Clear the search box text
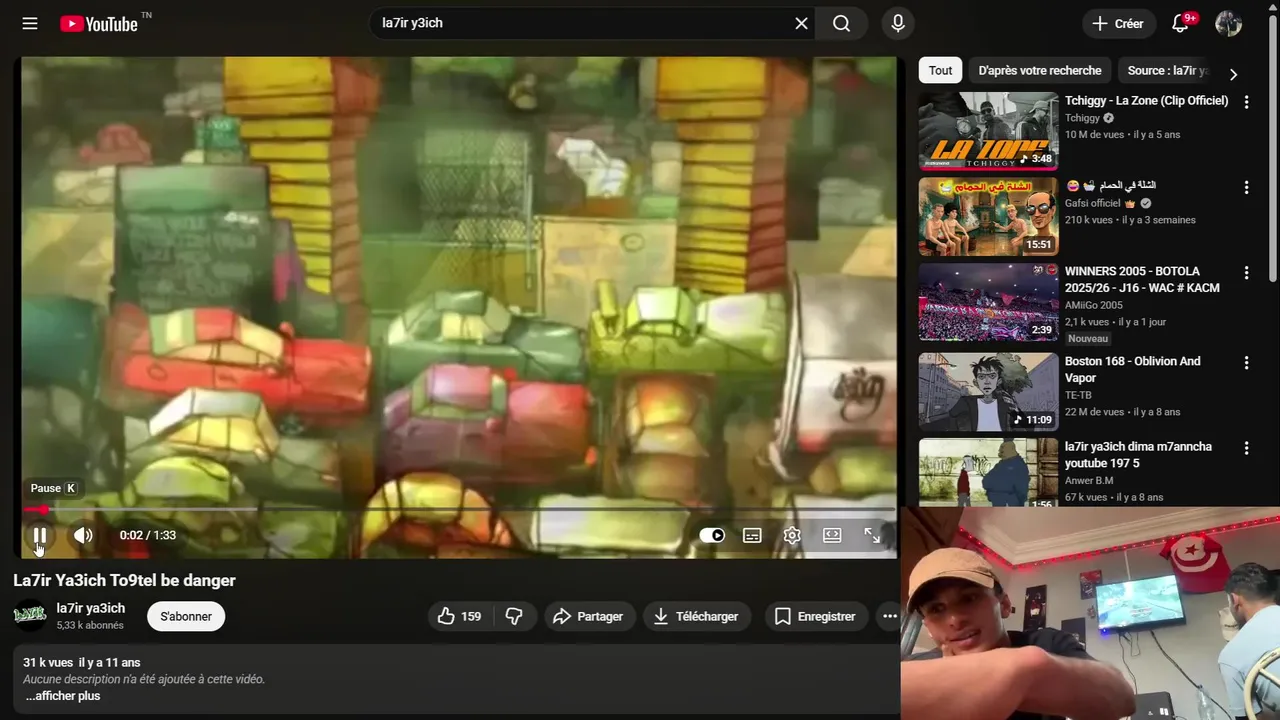This screenshot has height=720, width=1280. coord(801,23)
